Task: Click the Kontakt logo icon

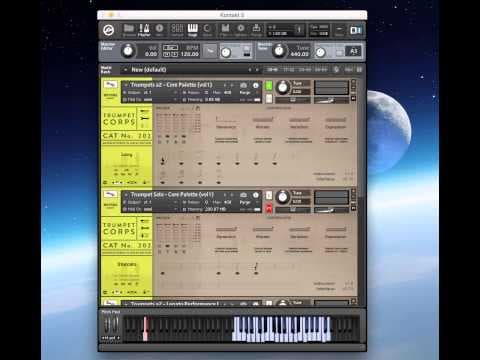Action: [x=108, y=30]
